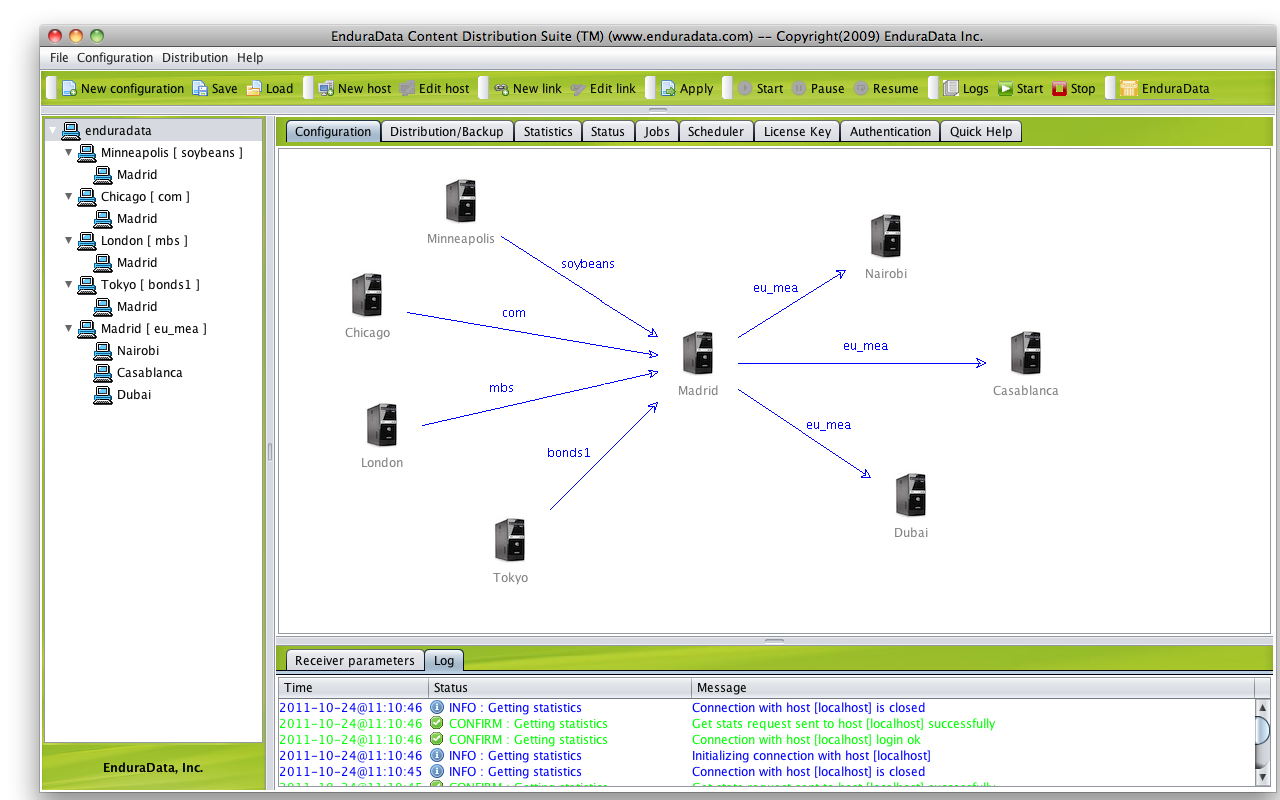Click the com link label
Screen dimensions: 1280x800
(514, 313)
